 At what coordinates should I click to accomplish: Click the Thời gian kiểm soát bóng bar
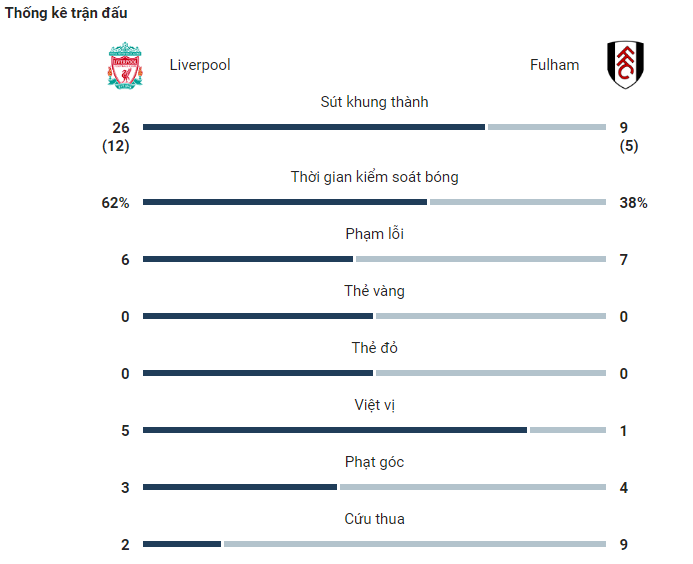pos(374,202)
